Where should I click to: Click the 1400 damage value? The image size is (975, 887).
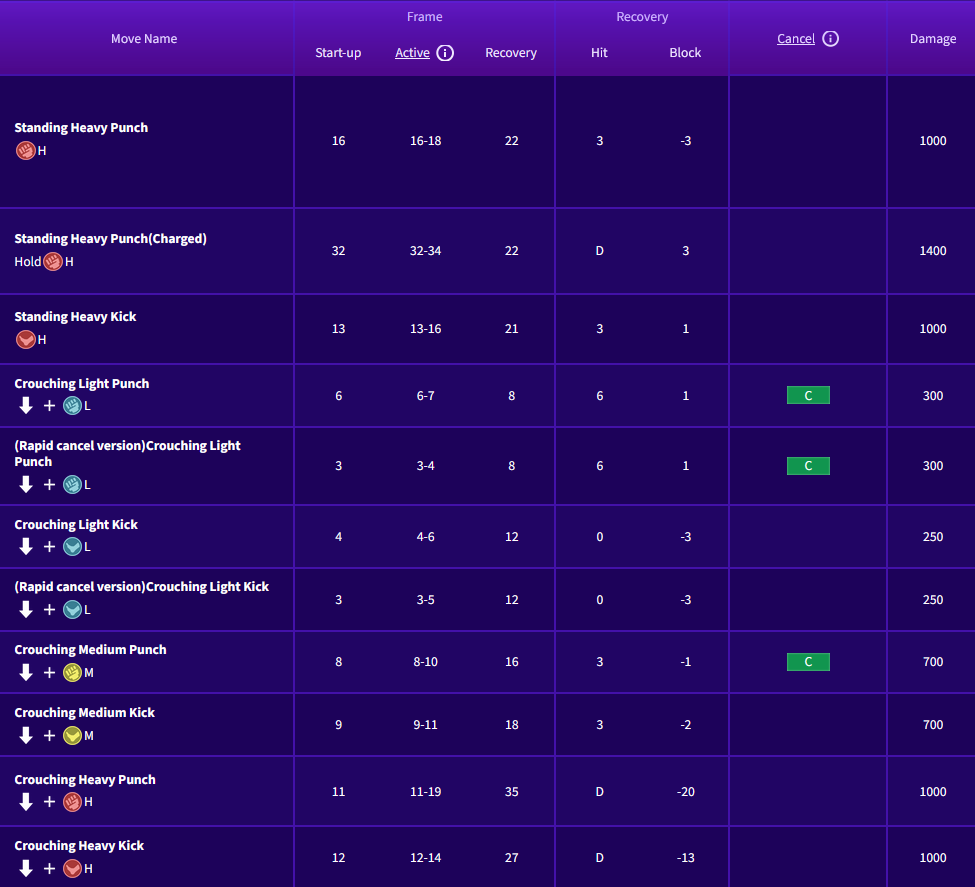click(x=933, y=251)
